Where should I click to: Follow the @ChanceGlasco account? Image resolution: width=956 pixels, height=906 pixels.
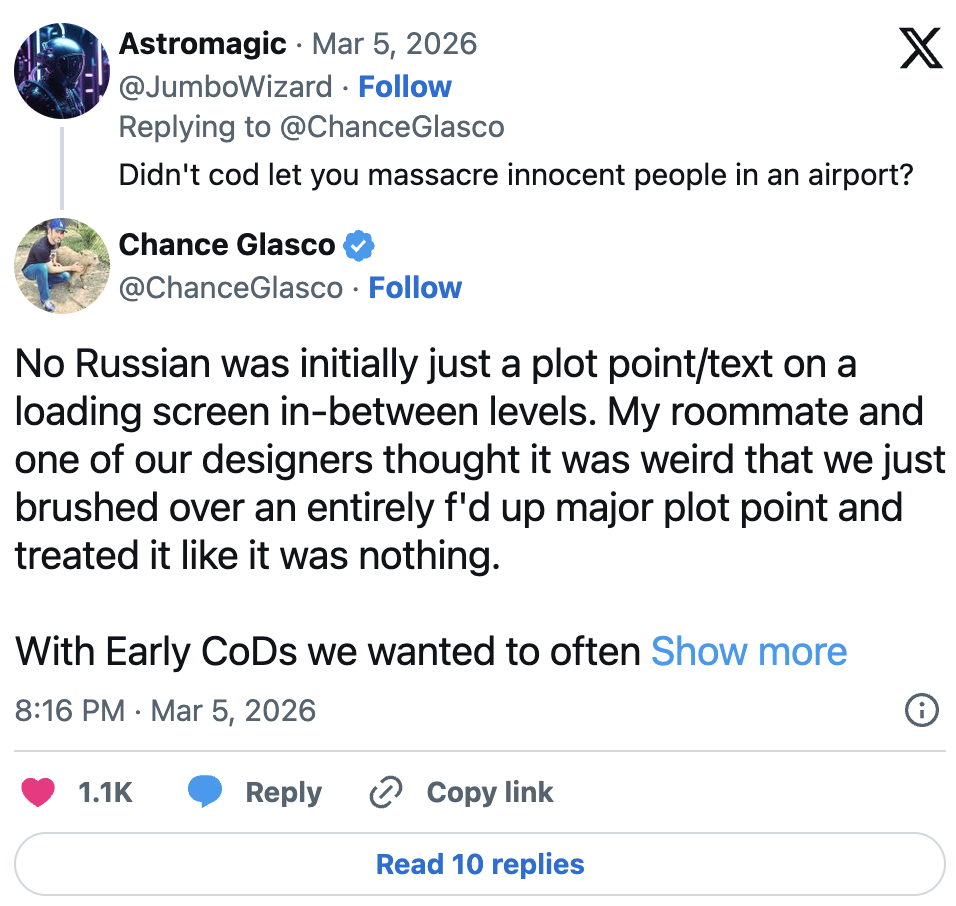[x=415, y=288]
